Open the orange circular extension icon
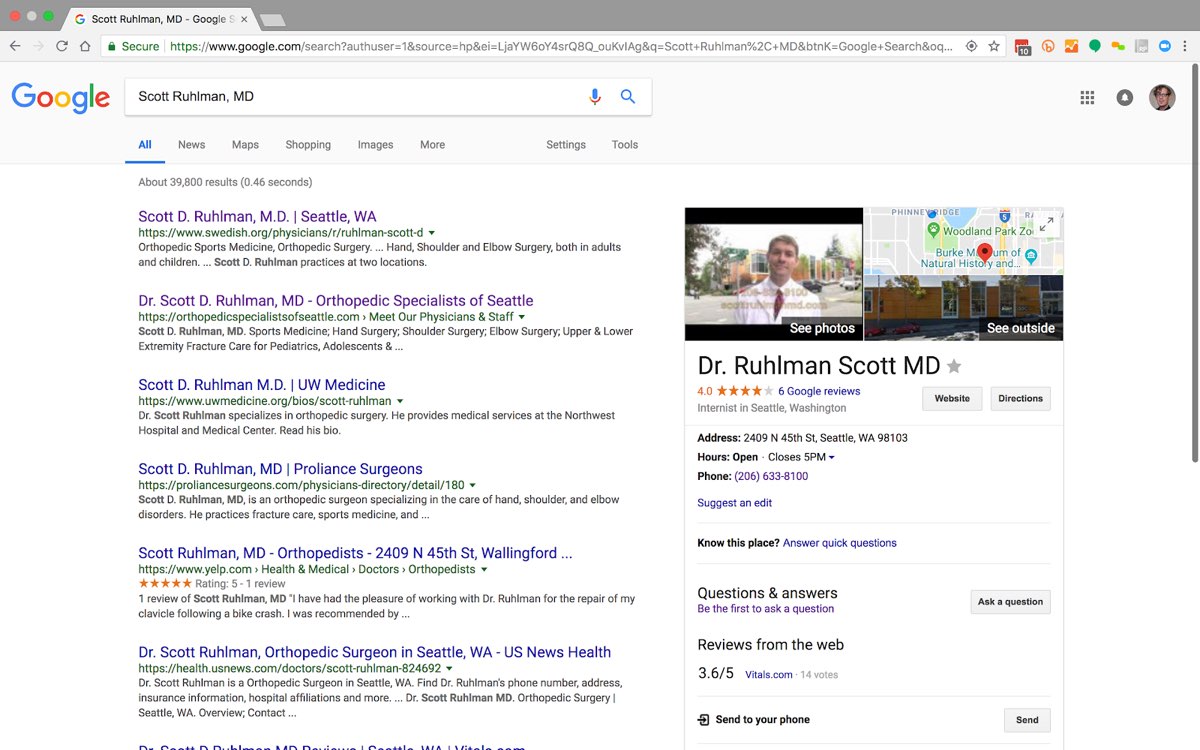1200x750 pixels. (1048, 46)
